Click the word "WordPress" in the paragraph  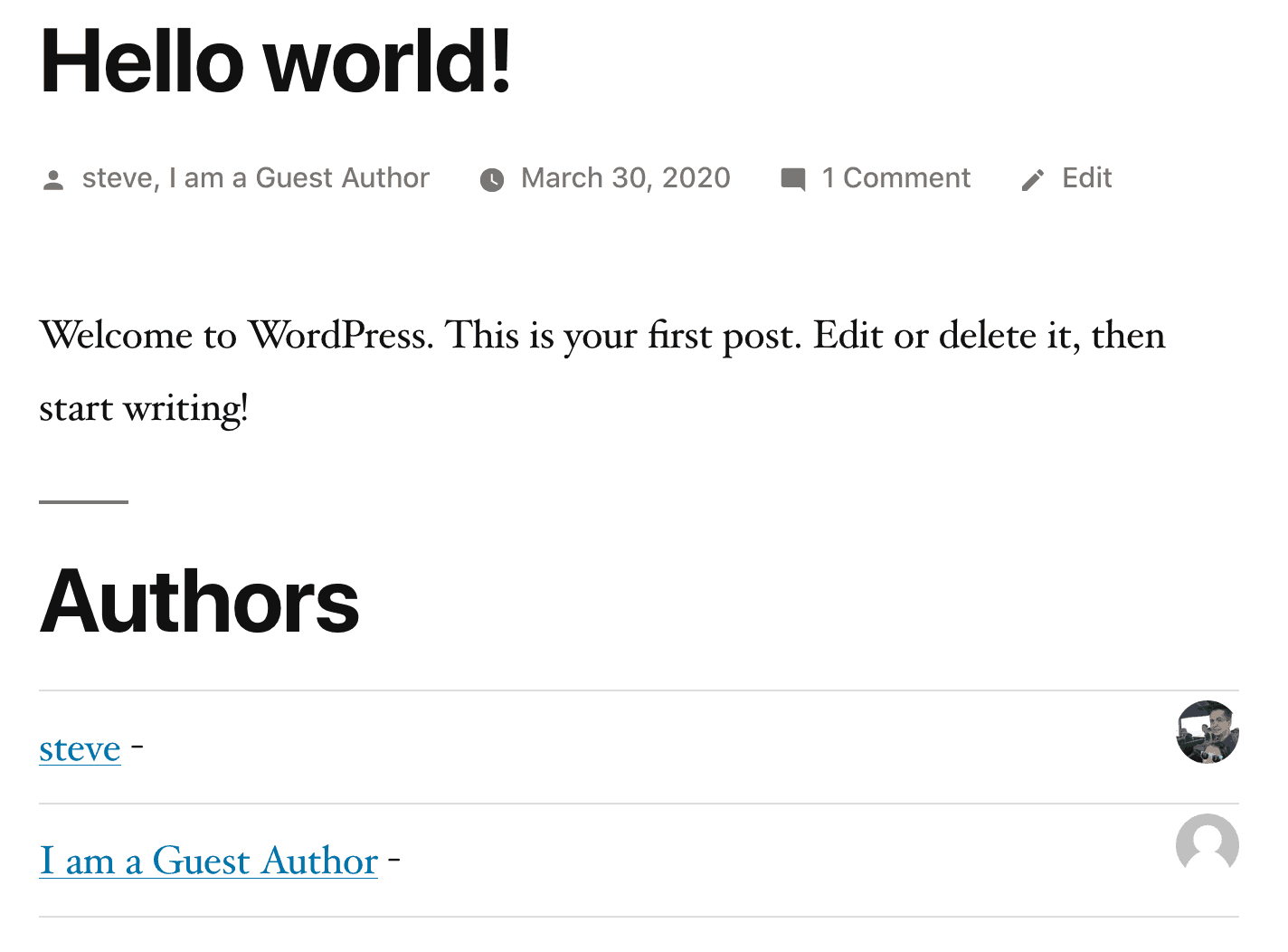coord(341,336)
